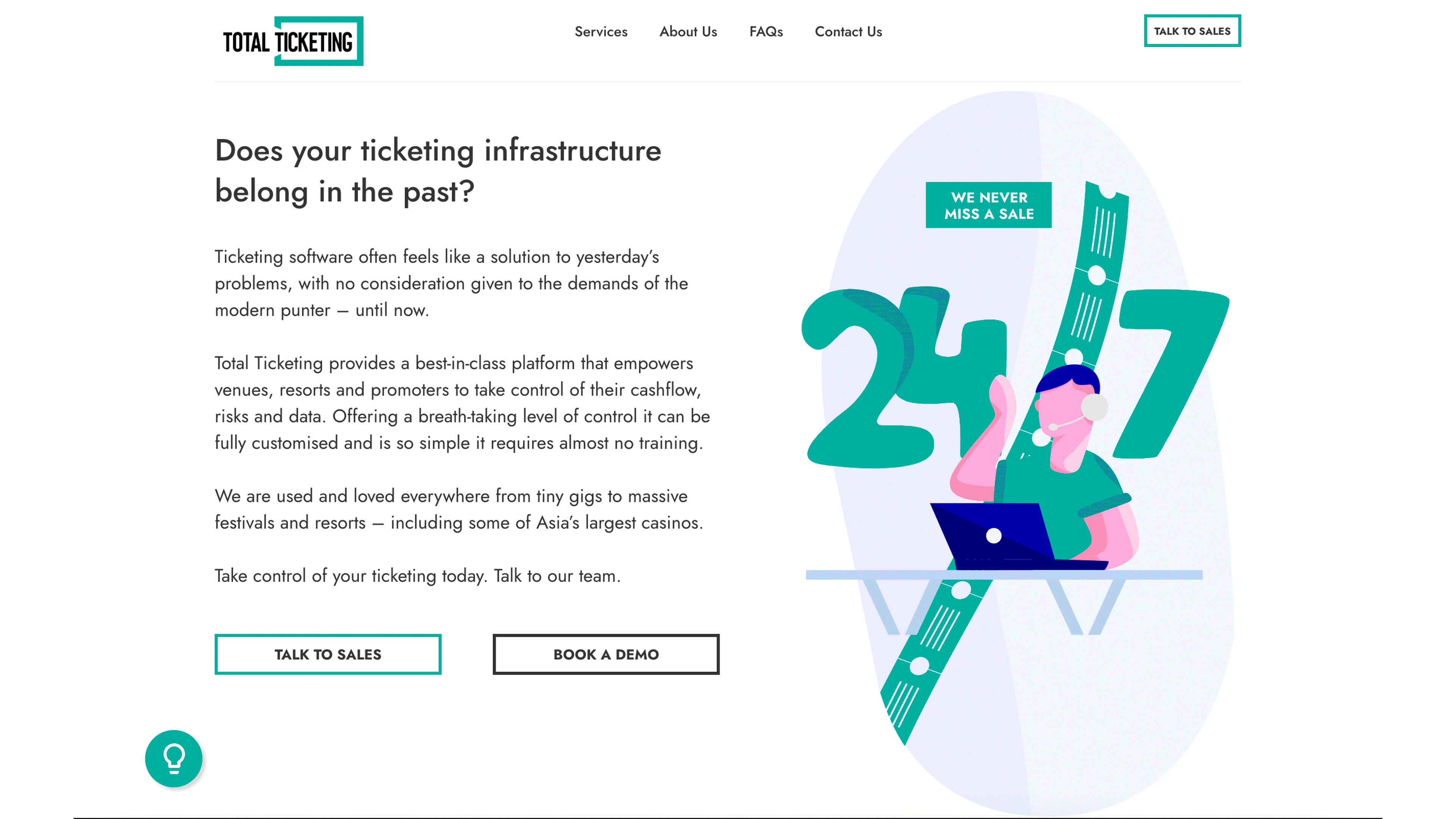Image resolution: width=1456 pixels, height=819 pixels.
Task: Navigate to Contact Us
Action: pos(848,31)
